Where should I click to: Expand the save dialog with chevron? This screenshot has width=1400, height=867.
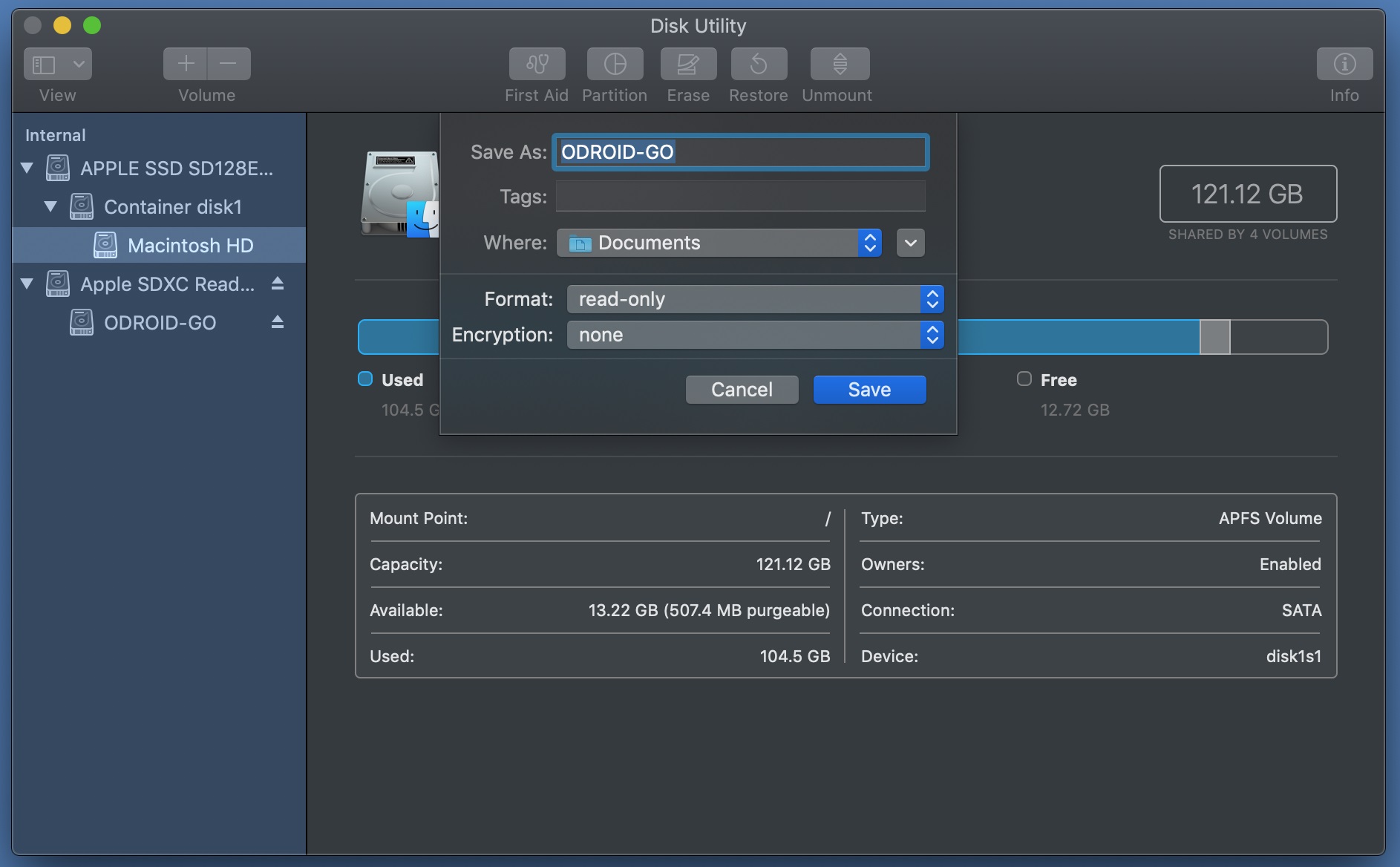pyautogui.click(x=910, y=243)
